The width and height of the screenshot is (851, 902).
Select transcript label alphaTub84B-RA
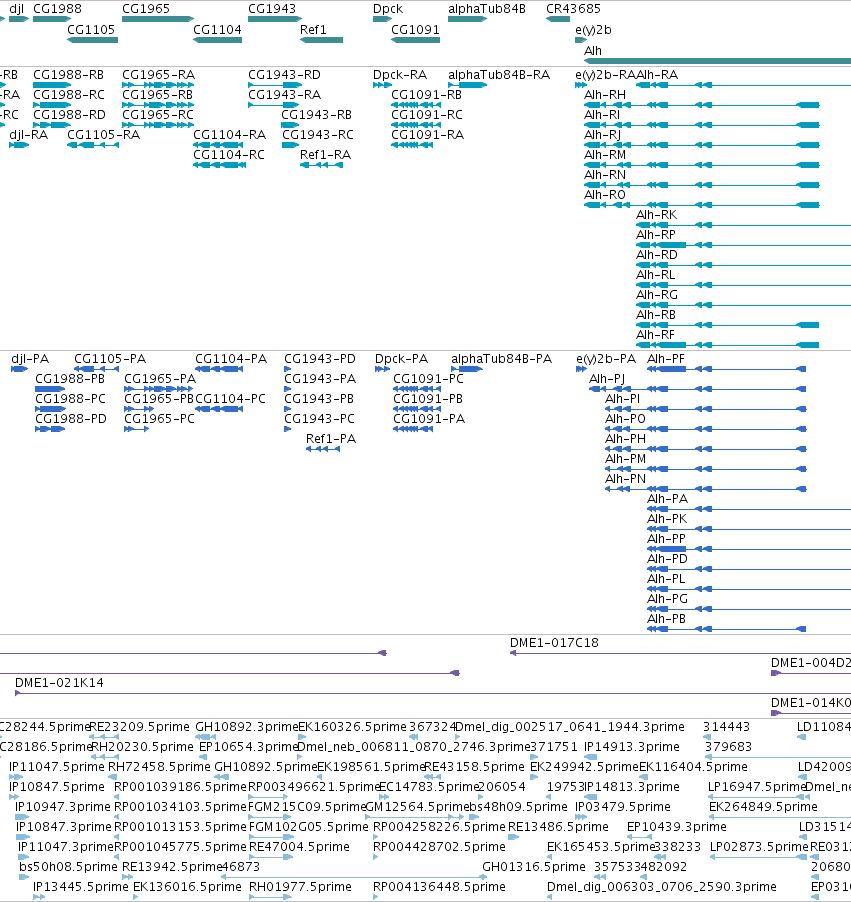point(499,75)
